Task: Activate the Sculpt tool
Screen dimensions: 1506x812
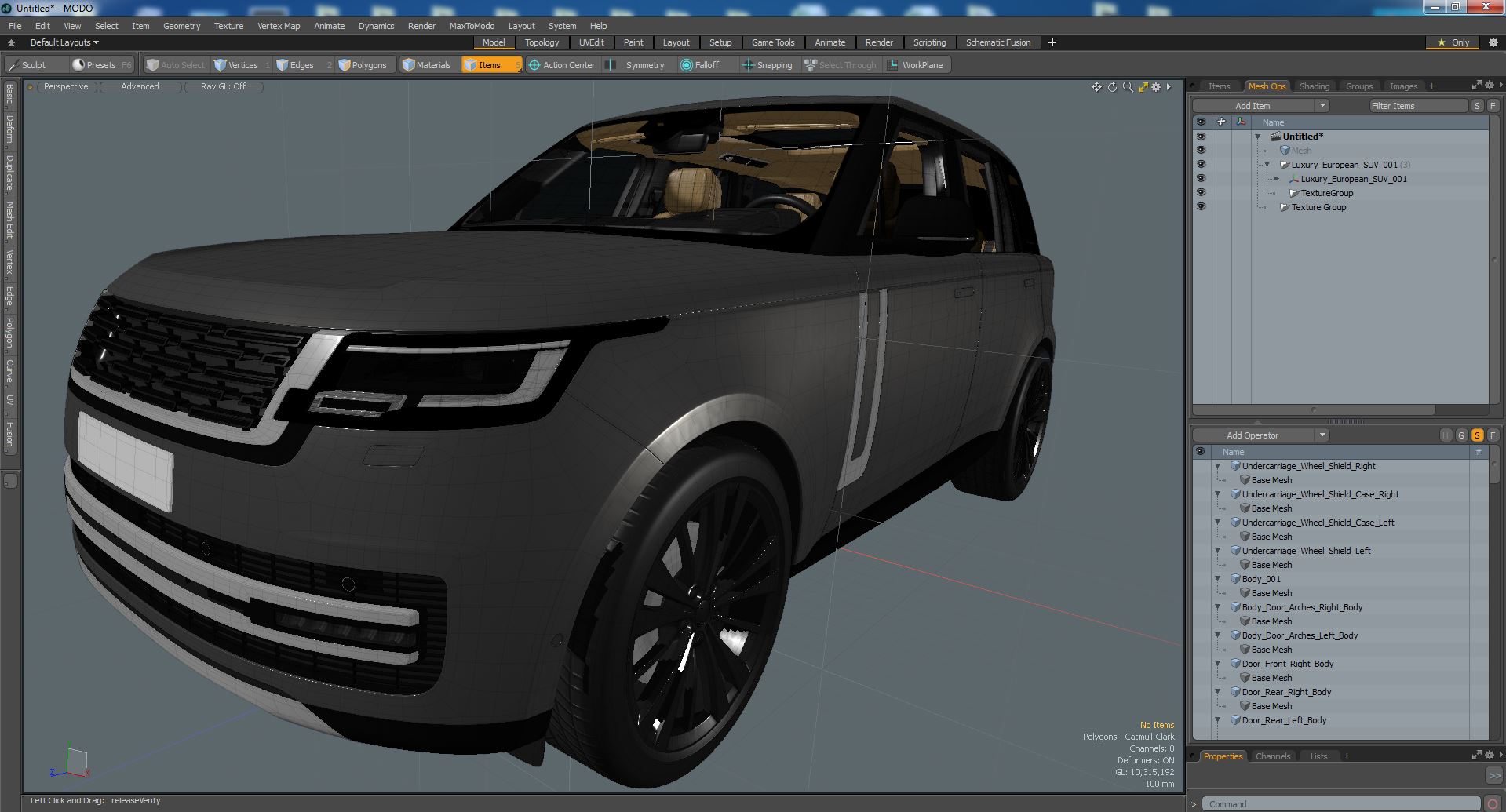Action: [28, 65]
